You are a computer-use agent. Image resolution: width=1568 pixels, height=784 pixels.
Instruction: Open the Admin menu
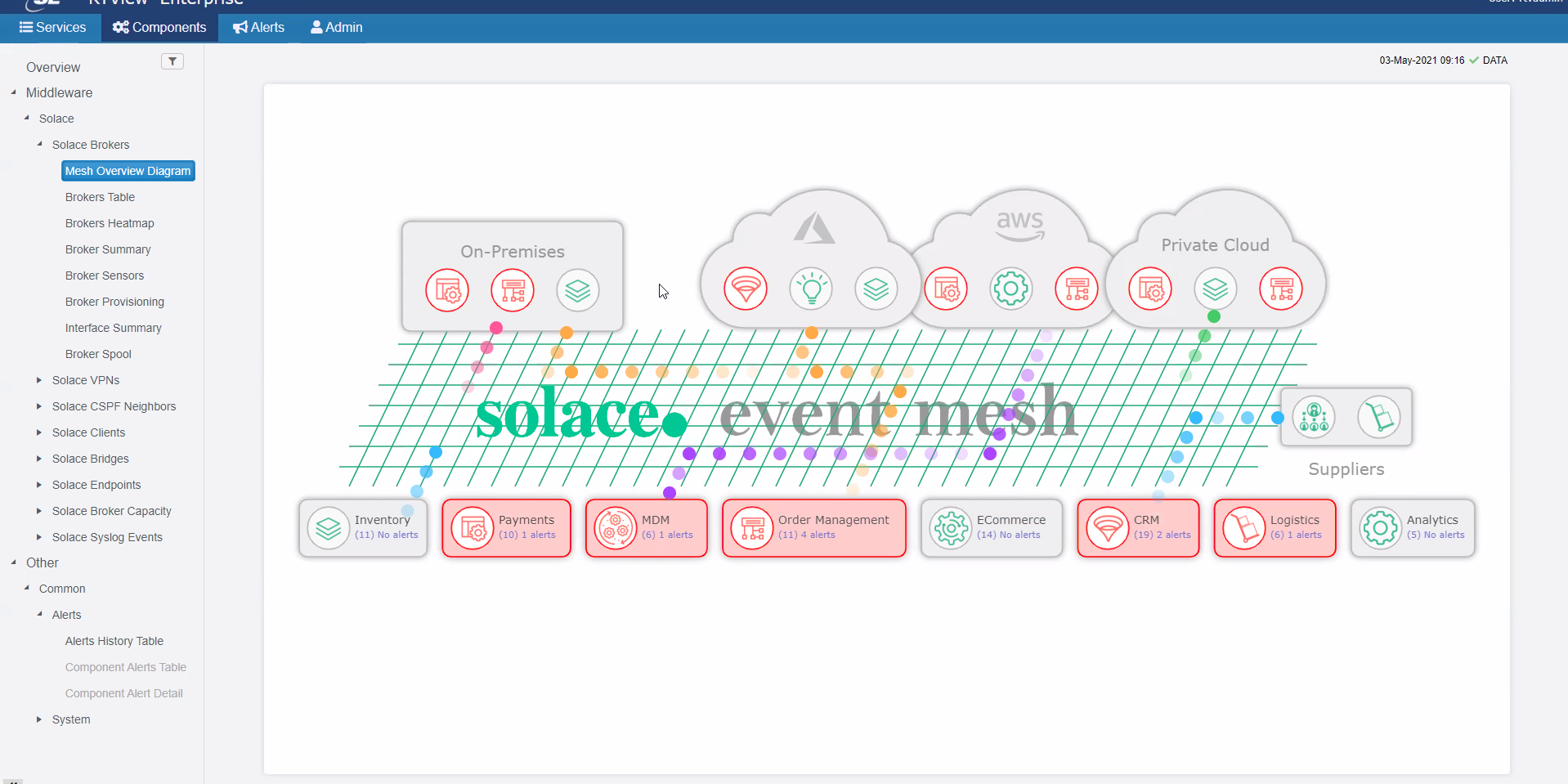tap(336, 27)
